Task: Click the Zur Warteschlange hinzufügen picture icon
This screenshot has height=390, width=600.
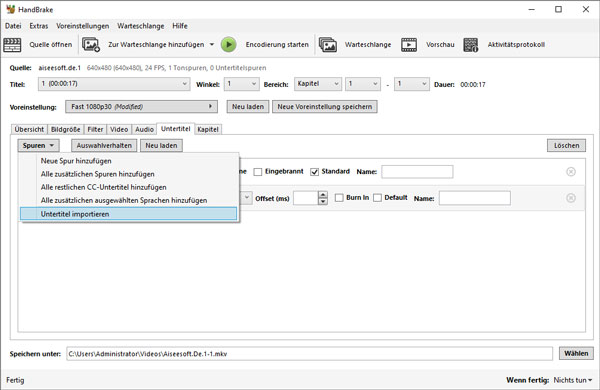Action: [x=91, y=45]
